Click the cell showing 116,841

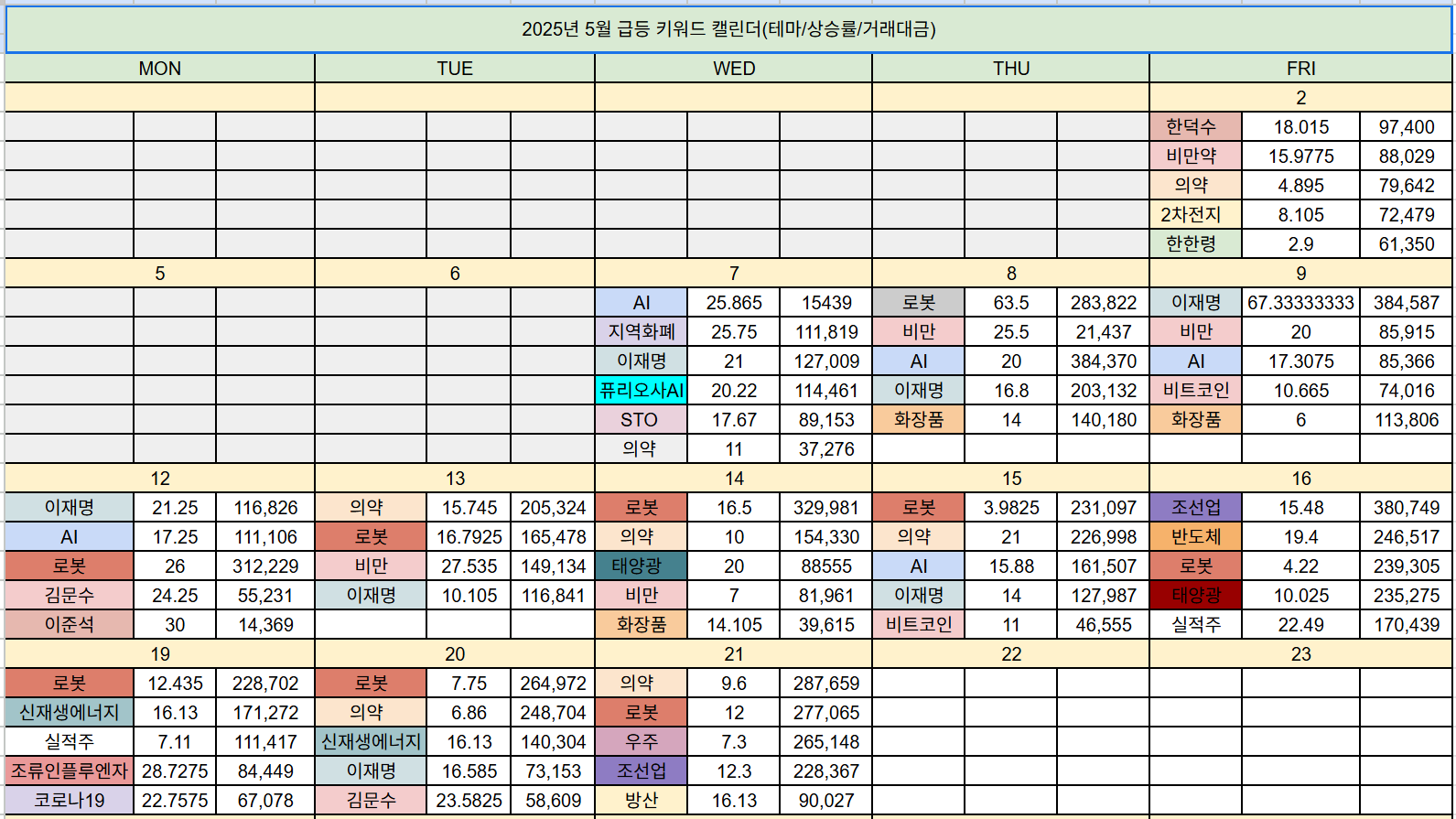click(553, 596)
